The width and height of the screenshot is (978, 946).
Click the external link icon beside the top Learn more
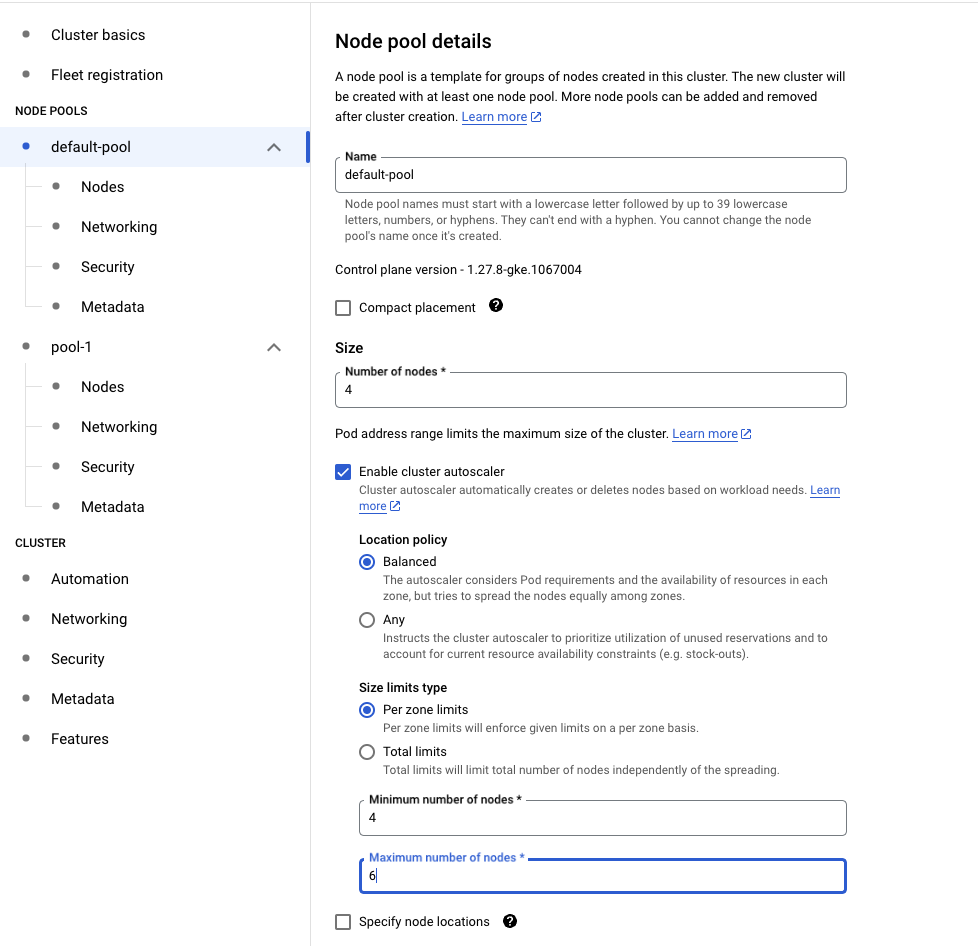pyautogui.click(x=536, y=117)
